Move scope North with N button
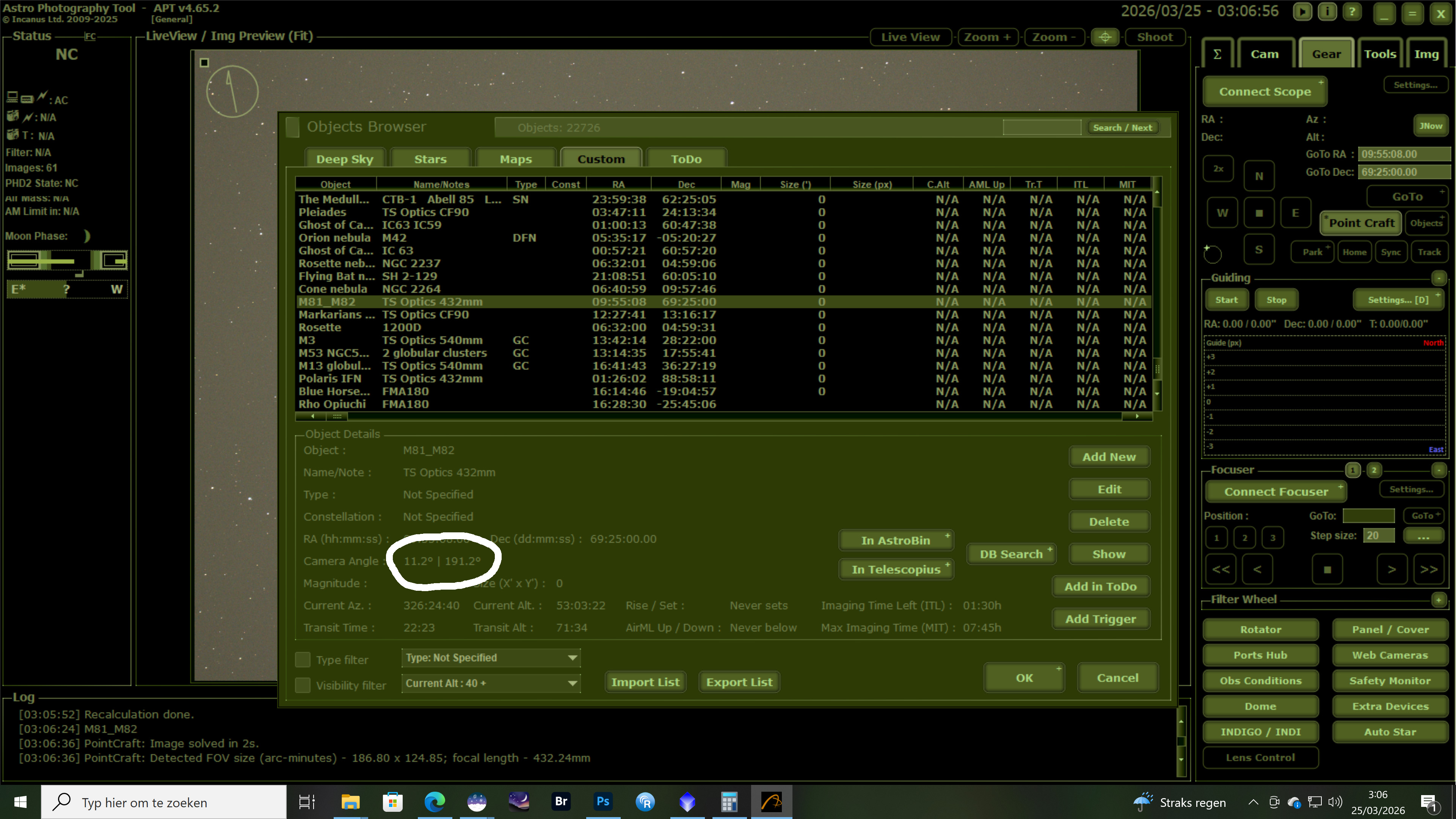 [1259, 176]
